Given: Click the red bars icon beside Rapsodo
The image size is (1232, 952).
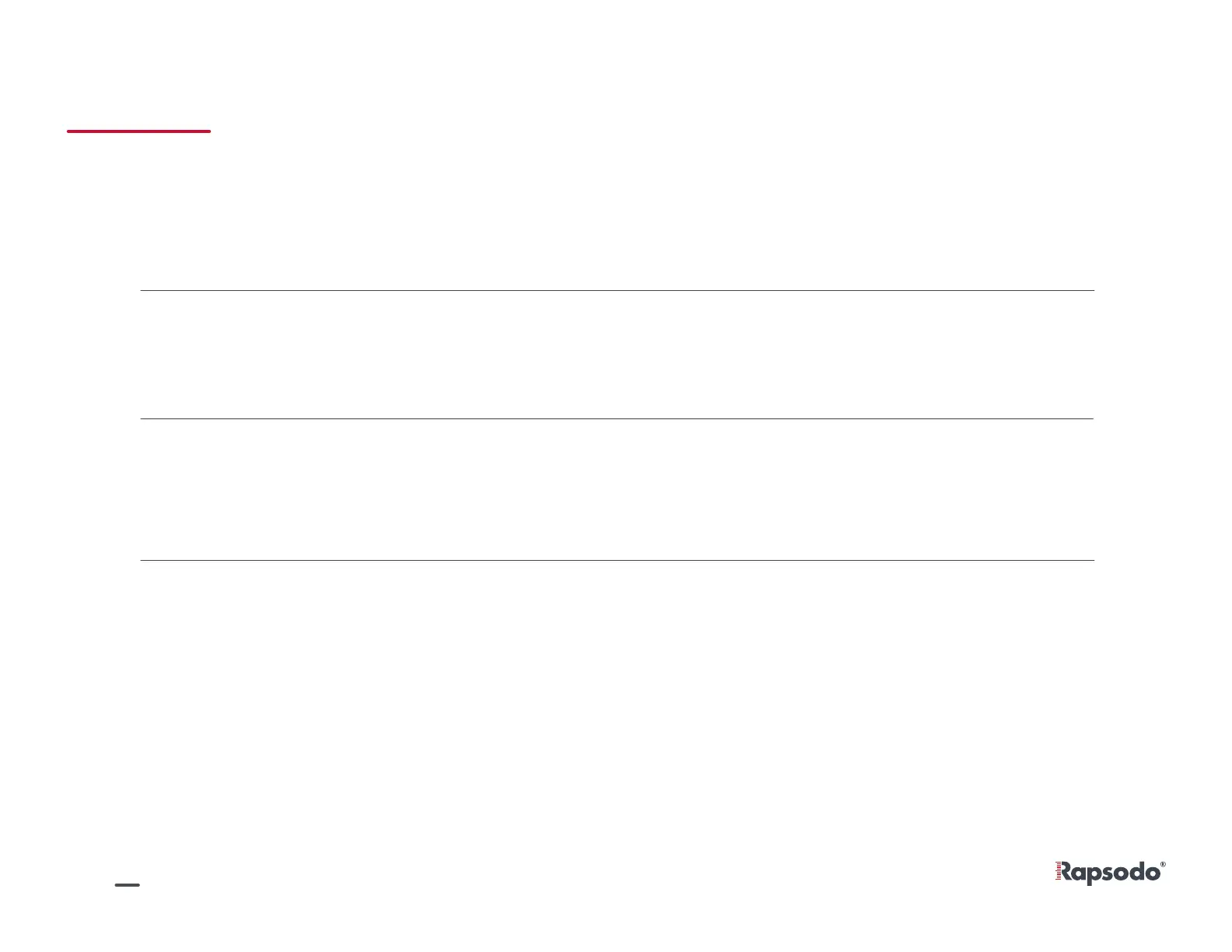Looking at the screenshot, I should point(1058,872).
